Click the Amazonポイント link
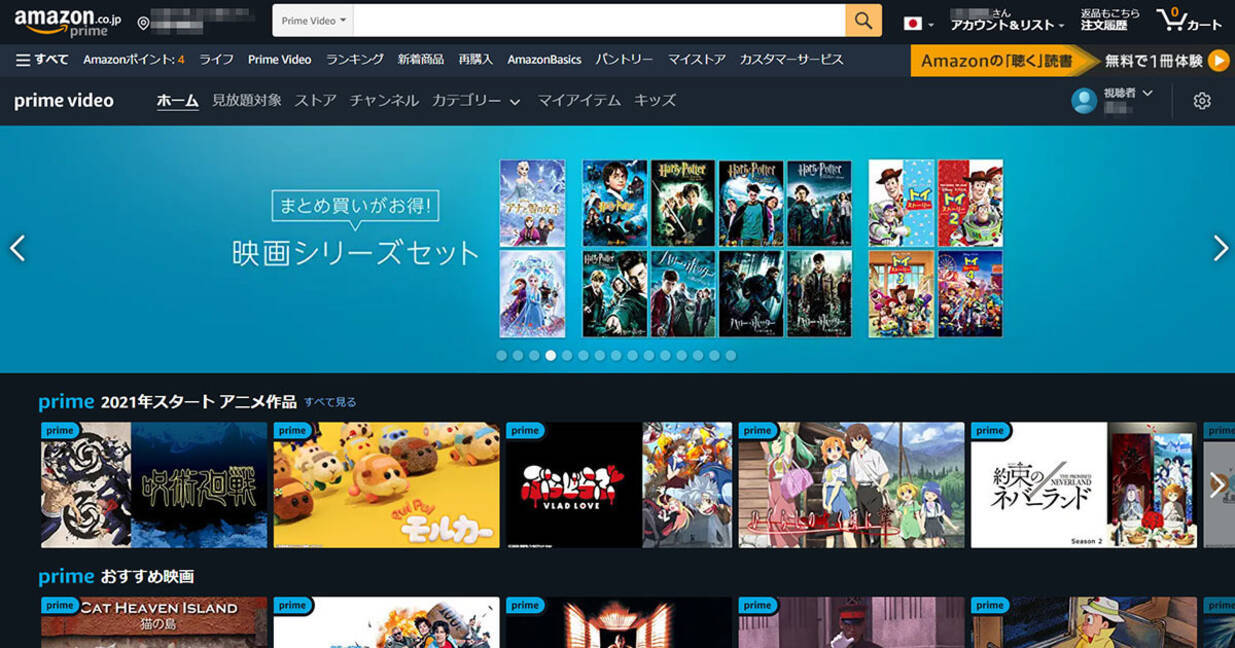Image resolution: width=1235 pixels, height=648 pixels. coord(134,60)
